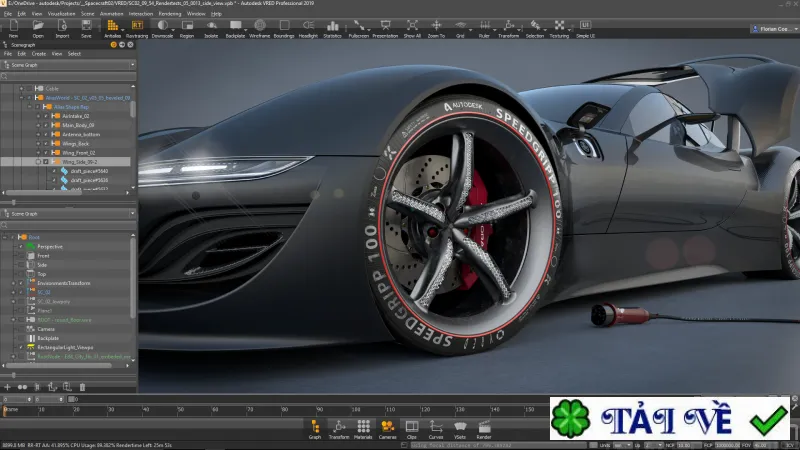Toggle checkbox of Antenna_bottom node
The image size is (800, 450).
(46, 134)
